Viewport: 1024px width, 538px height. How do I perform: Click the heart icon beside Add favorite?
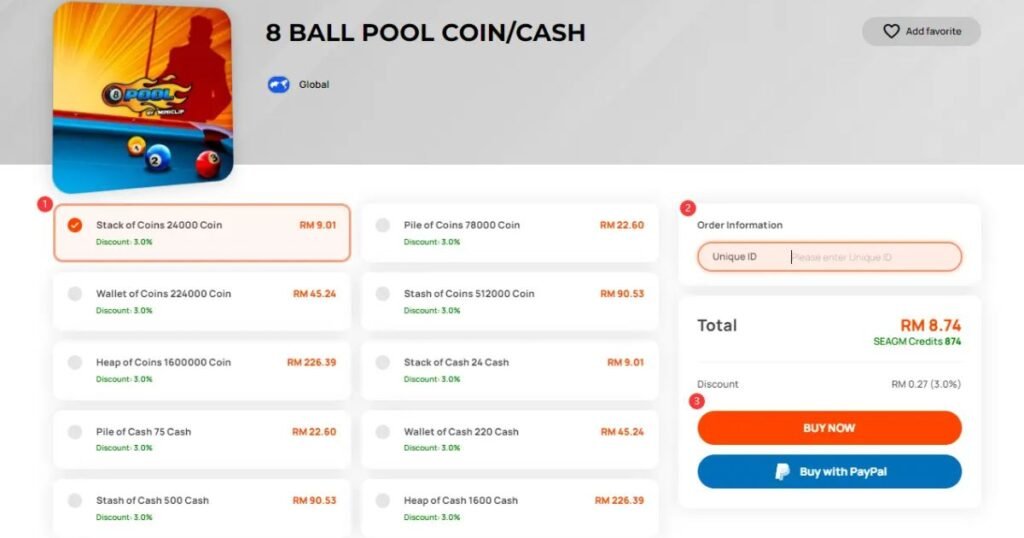(x=891, y=32)
